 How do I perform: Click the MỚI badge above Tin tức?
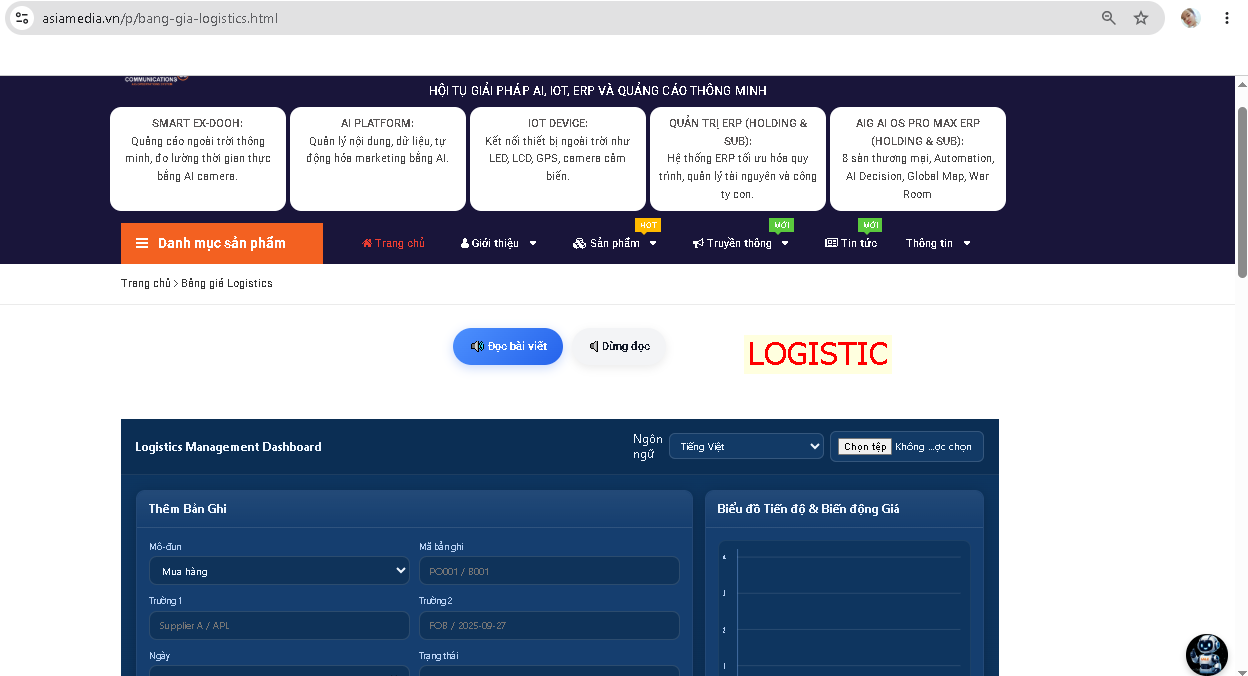870,225
